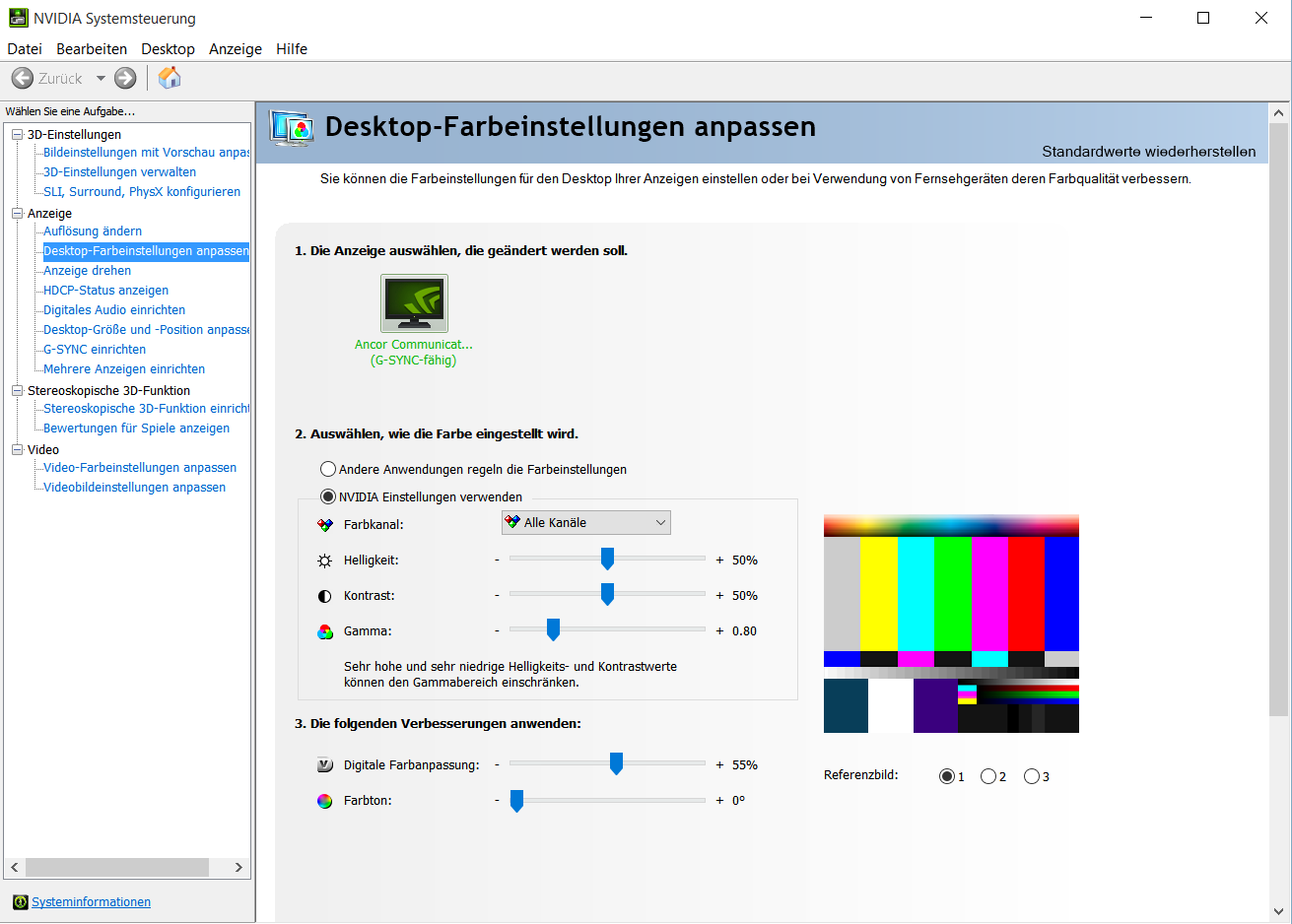Click the color bars reference image
This screenshot has width=1292, height=924.
(x=951, y=624)
